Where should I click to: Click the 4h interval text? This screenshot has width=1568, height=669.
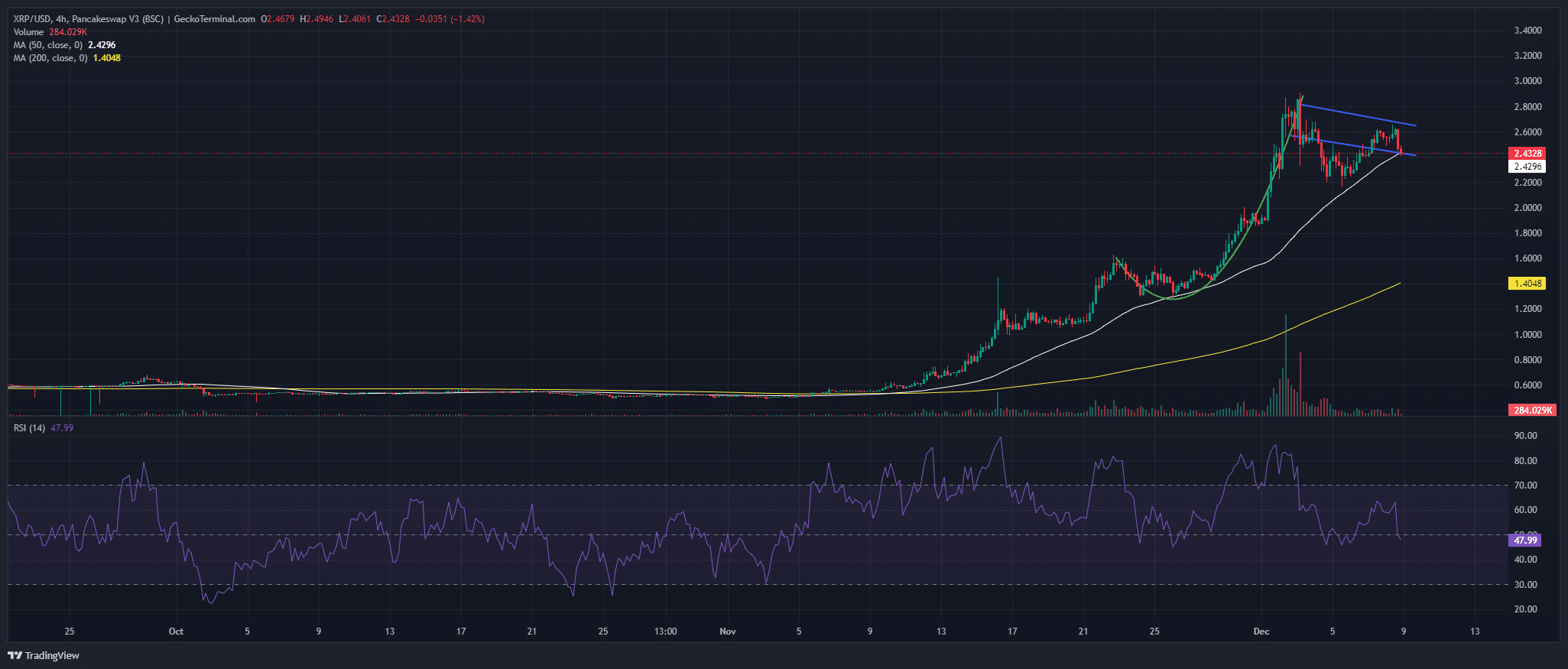[x=62, y=19]
